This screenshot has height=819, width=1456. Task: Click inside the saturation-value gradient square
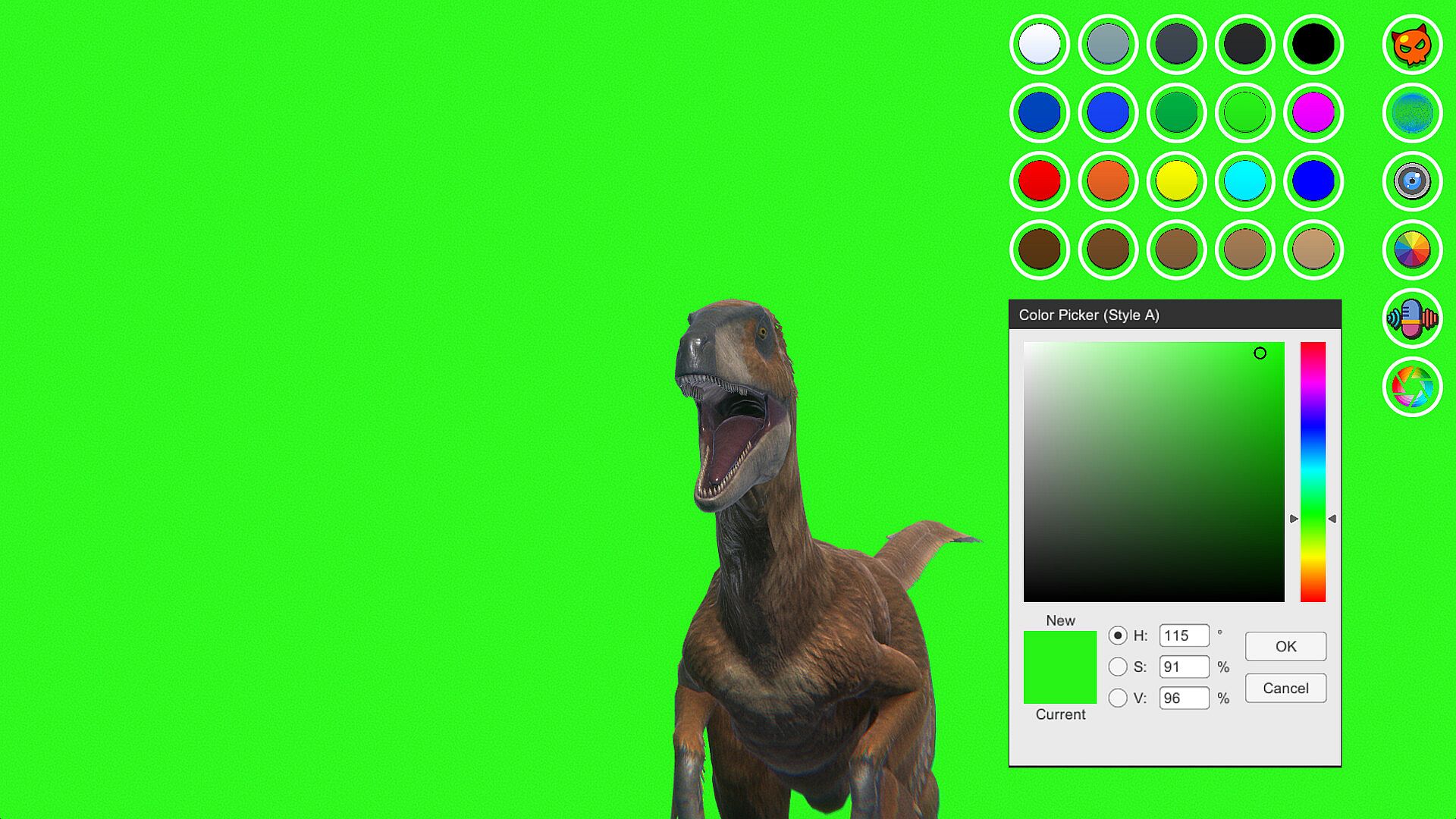click(1153, 472)
